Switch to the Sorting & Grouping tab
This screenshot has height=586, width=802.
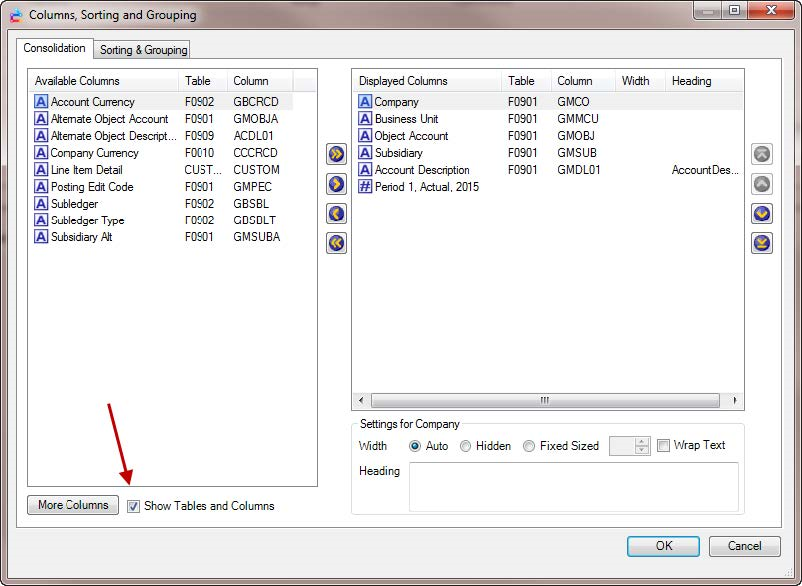tap(143, 50)
